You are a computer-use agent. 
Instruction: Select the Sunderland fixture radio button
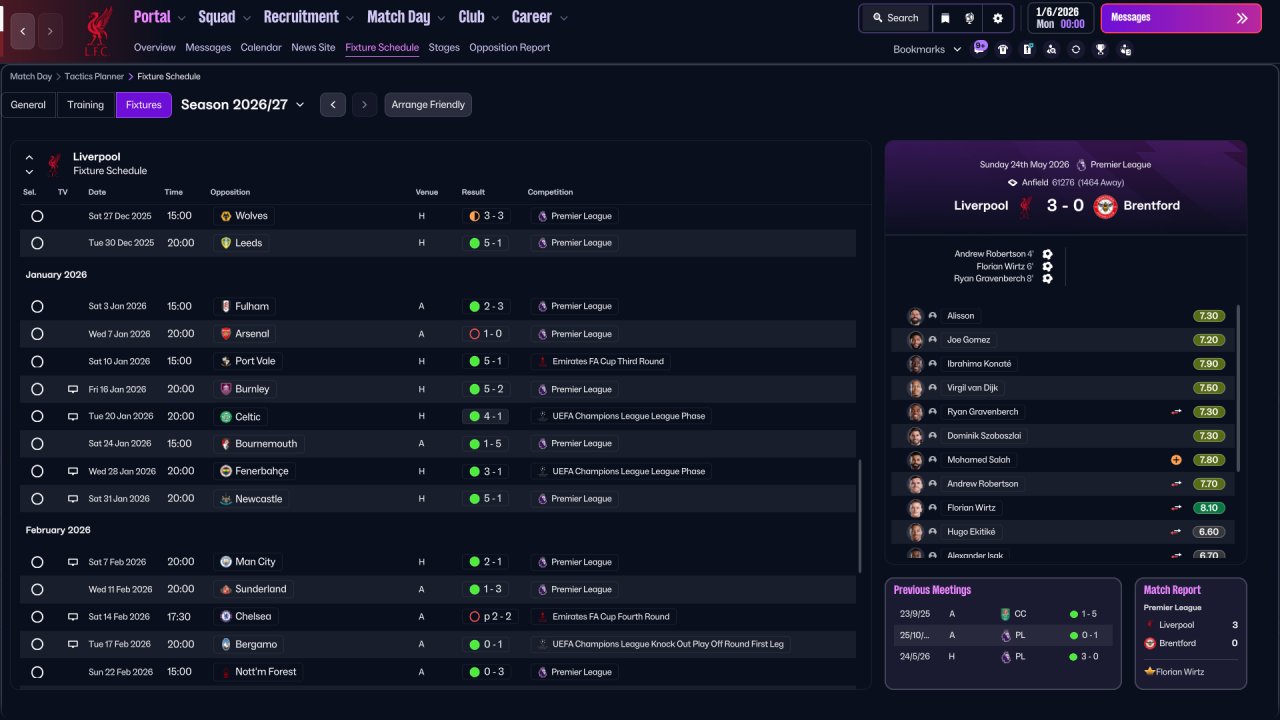[x=37, y=590]
